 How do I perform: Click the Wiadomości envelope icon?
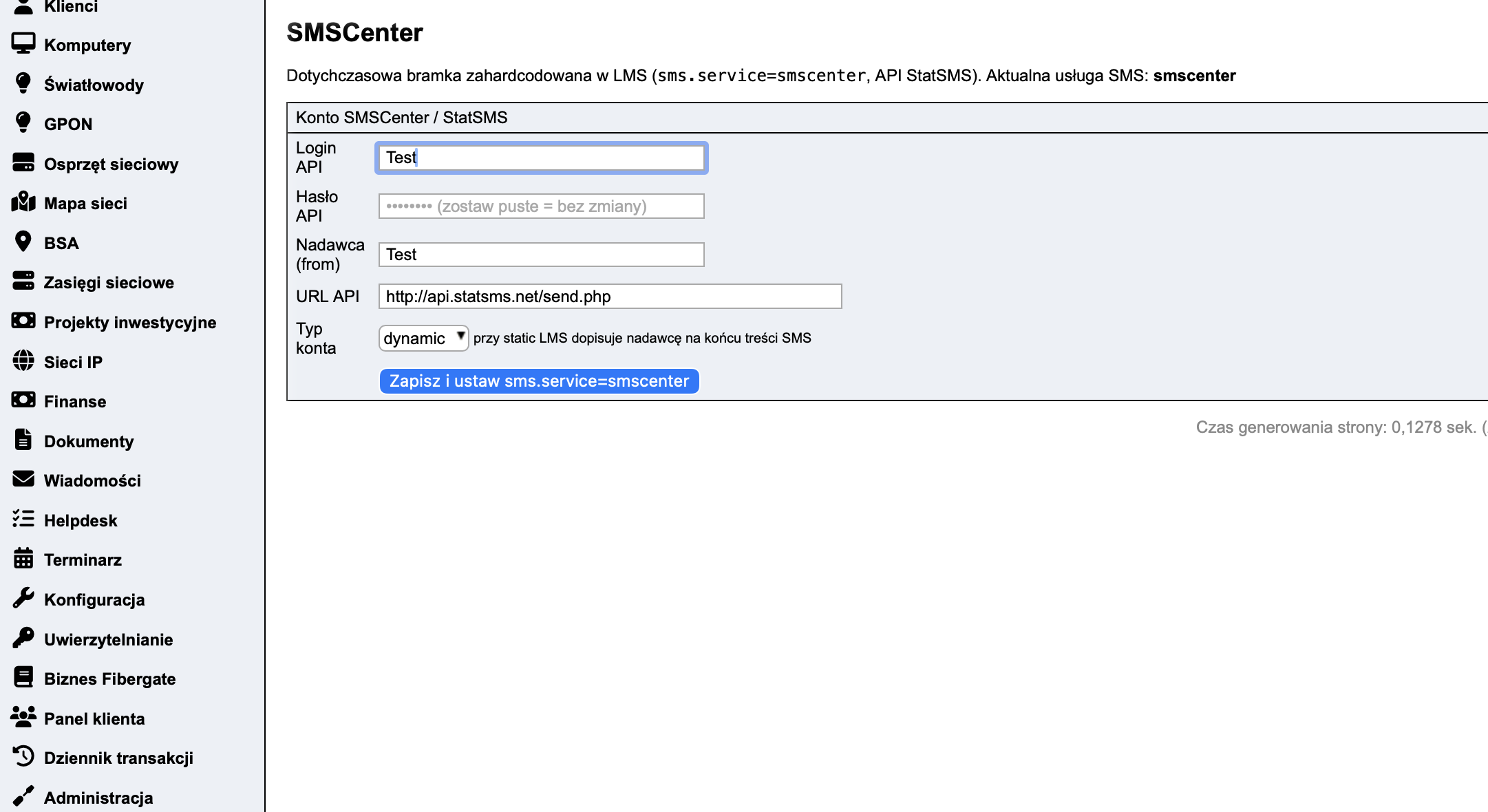click(x=23, y=479)
